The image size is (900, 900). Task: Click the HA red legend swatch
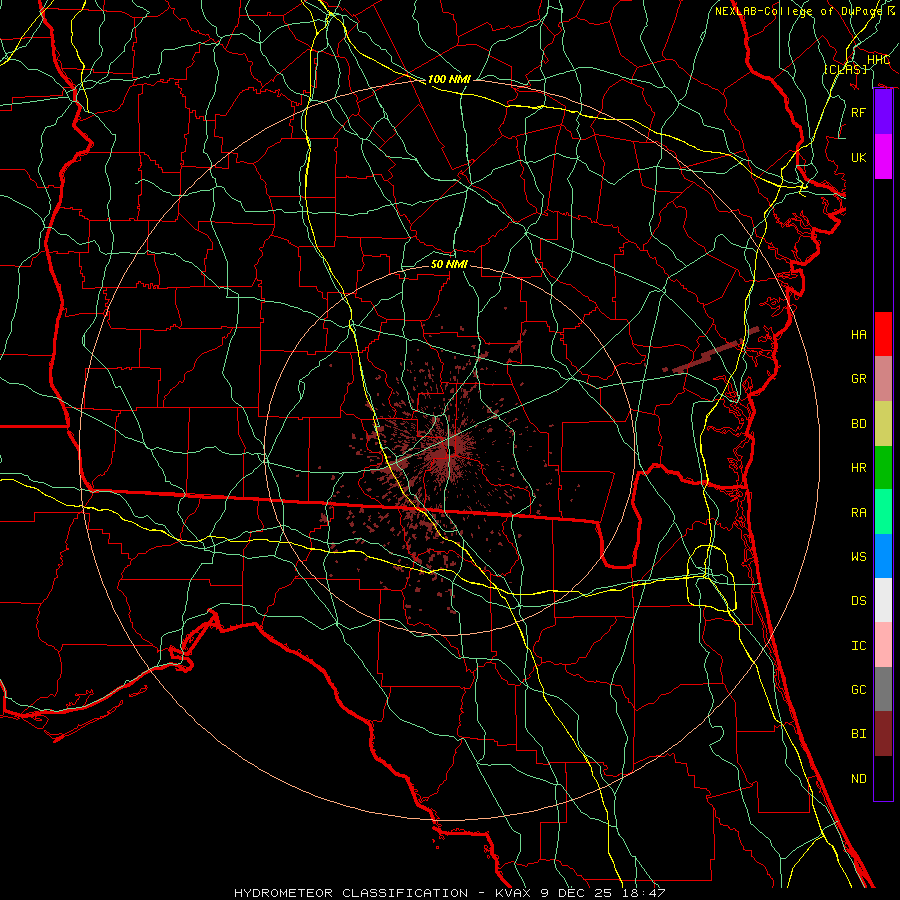(883, 334)
